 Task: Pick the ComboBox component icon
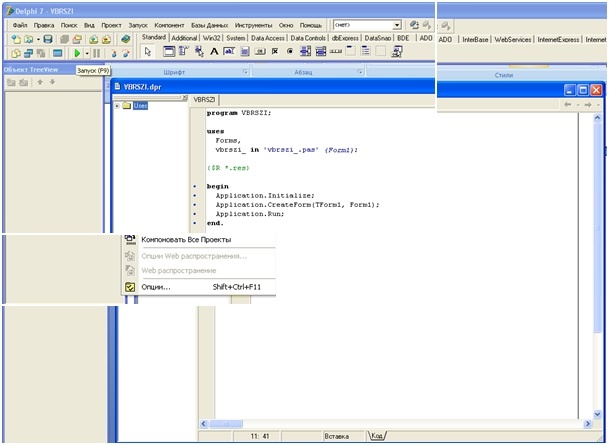(x=320, y=51)
